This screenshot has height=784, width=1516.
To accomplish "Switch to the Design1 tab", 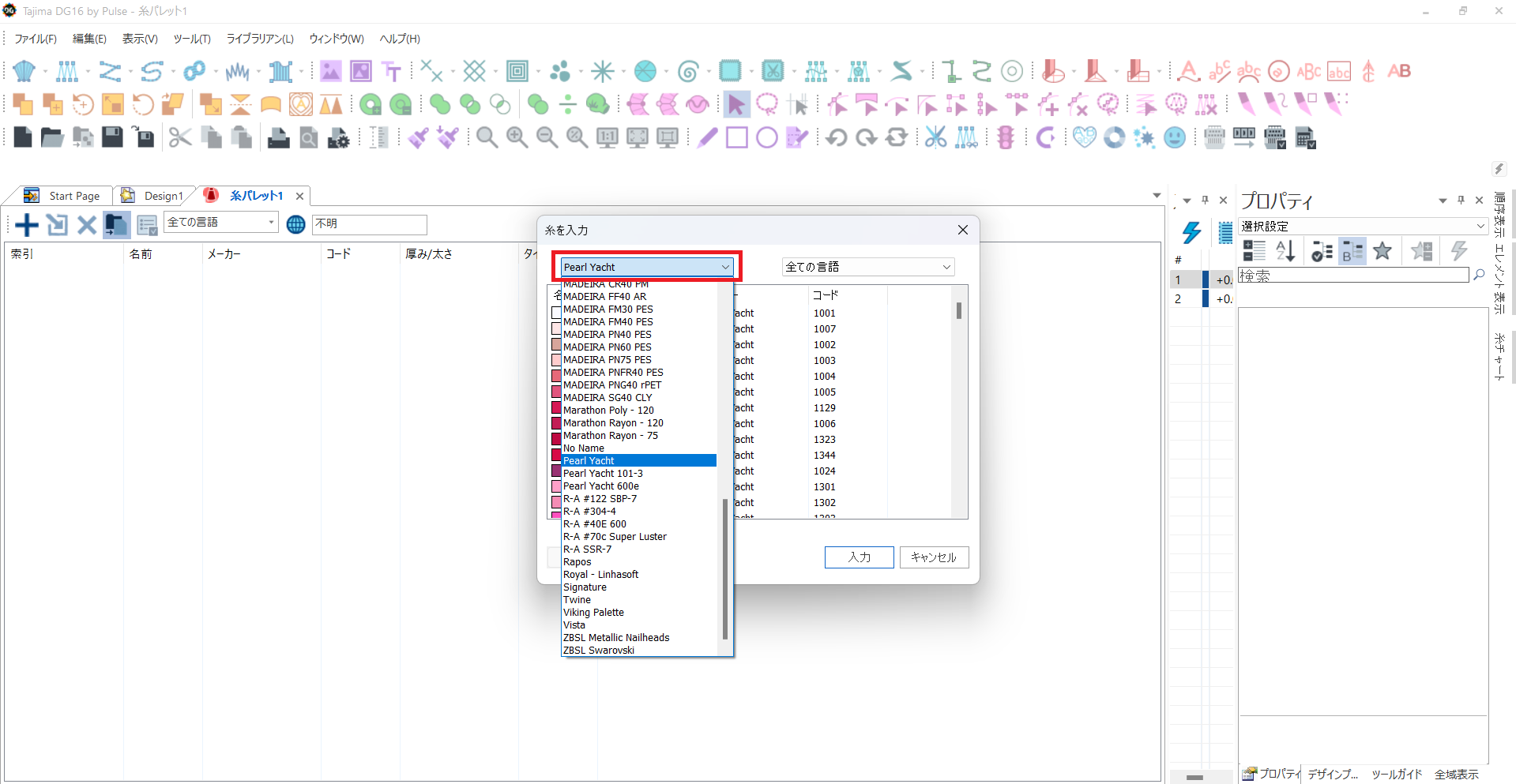I will tap(152, 196).
